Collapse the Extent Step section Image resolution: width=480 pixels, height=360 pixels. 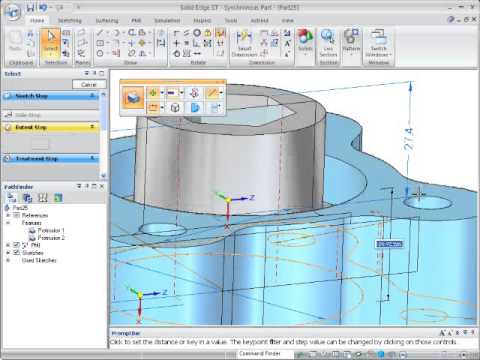point(92,127)
